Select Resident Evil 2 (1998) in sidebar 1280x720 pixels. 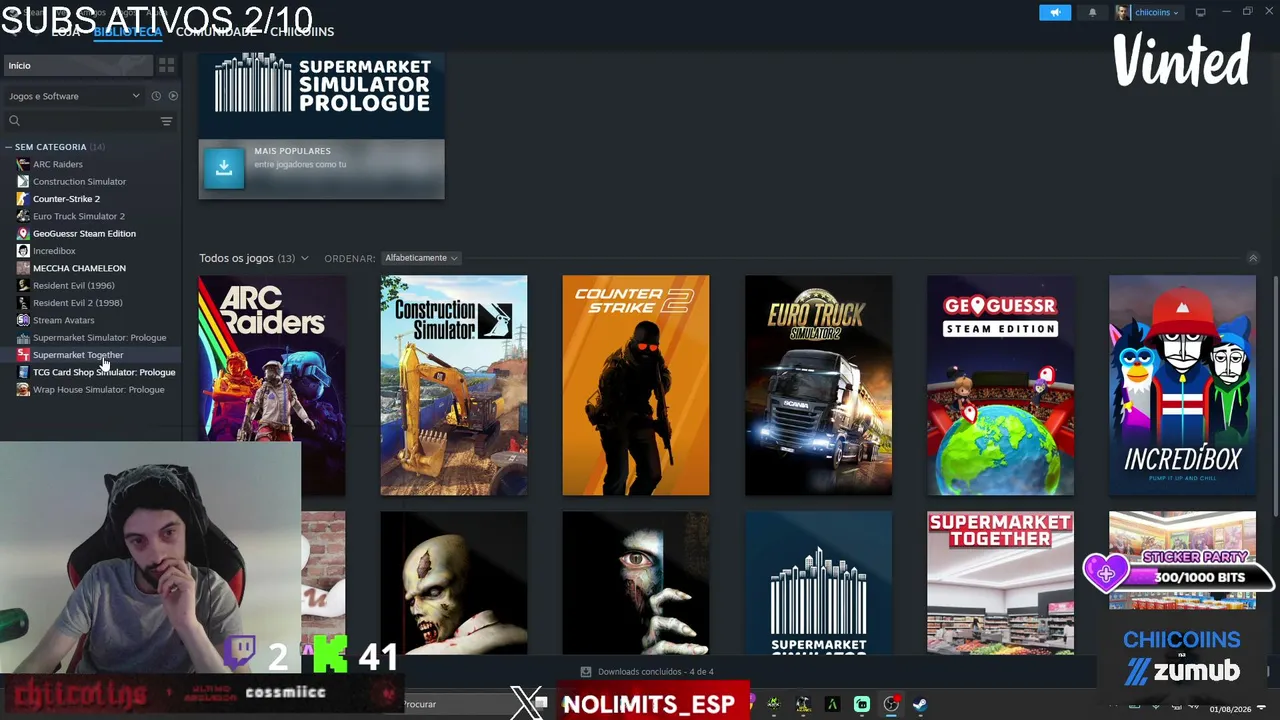[78, 303]
